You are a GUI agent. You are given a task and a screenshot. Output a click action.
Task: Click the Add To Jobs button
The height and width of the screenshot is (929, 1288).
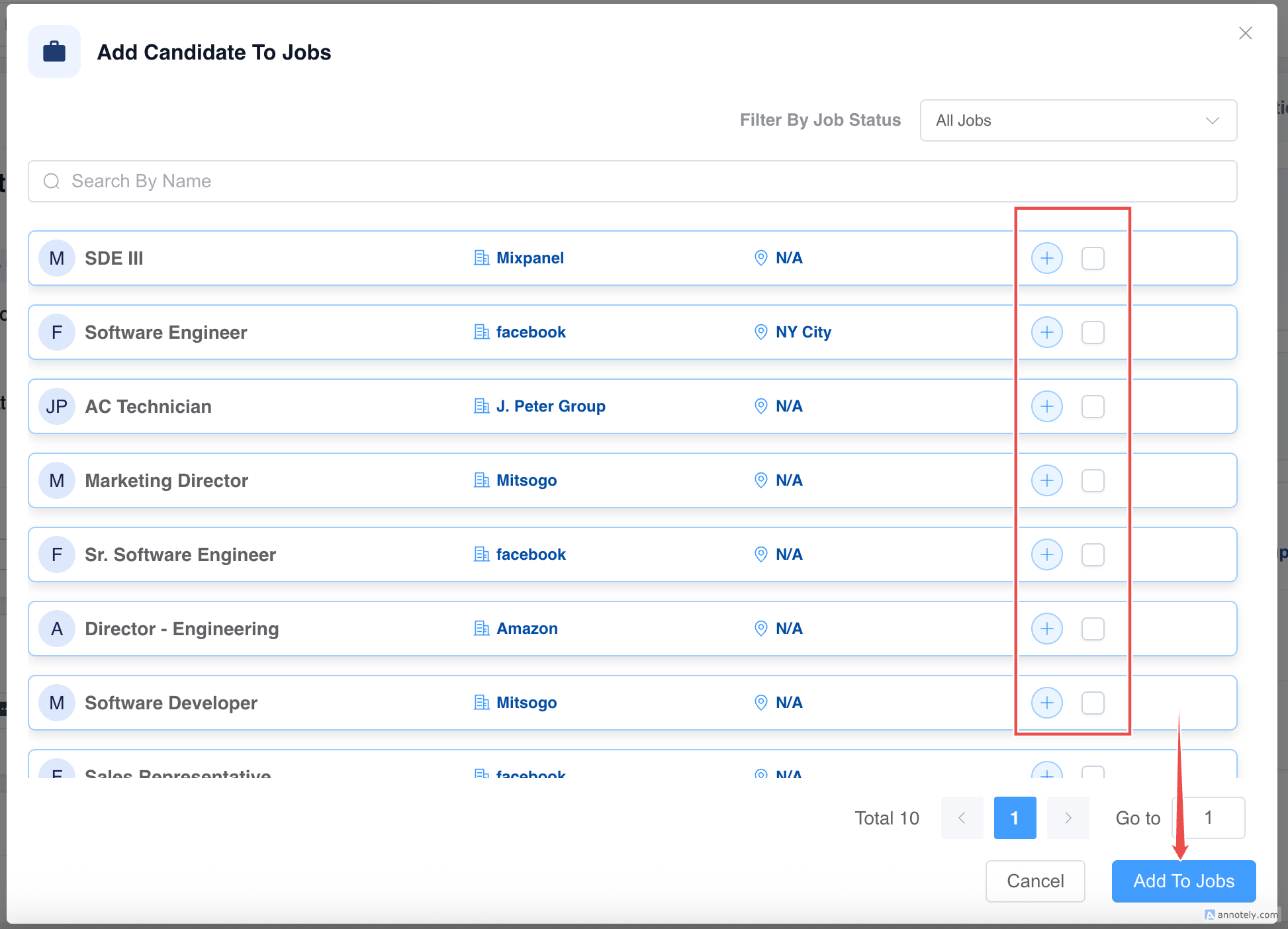(x=1184, y=881)
